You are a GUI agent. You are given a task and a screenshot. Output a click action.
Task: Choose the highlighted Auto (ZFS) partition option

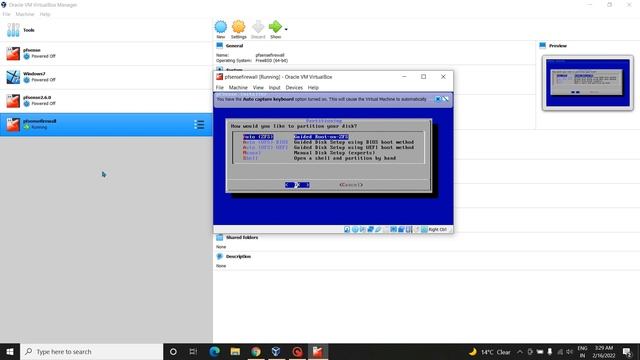(x=296, y=137)
